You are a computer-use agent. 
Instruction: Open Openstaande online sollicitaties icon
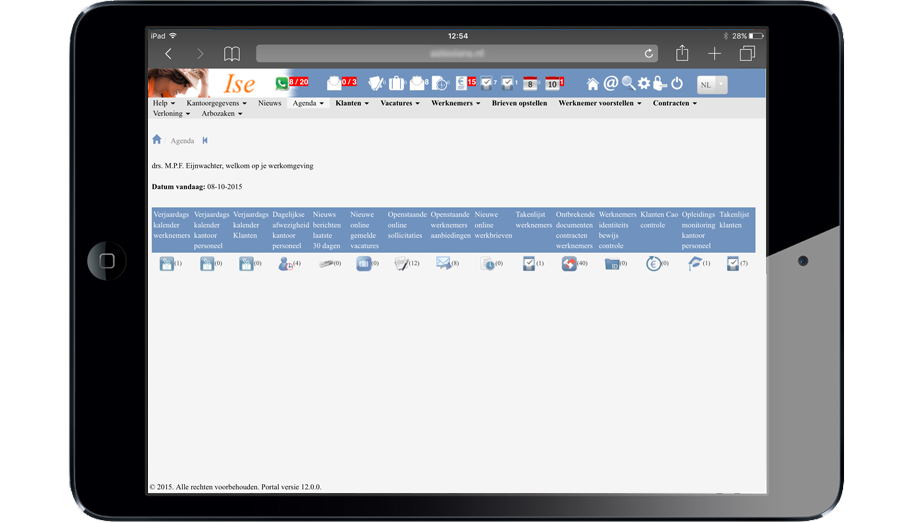point(401,263)
